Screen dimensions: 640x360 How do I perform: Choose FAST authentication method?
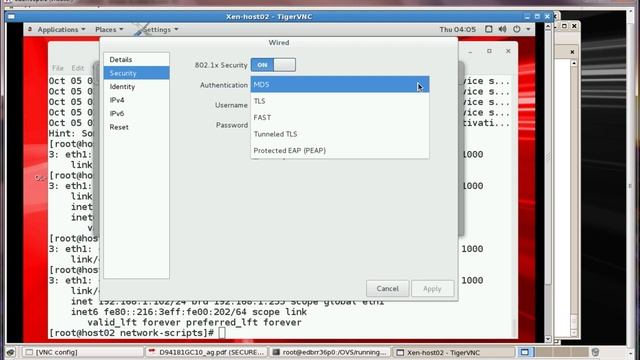click(x=340, y=117)
